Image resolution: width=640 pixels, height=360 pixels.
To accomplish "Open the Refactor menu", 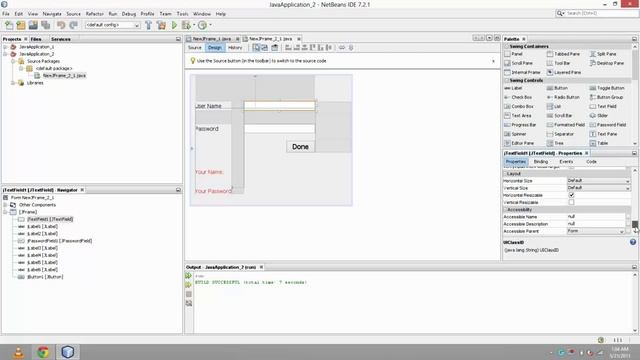I will 95,14.
